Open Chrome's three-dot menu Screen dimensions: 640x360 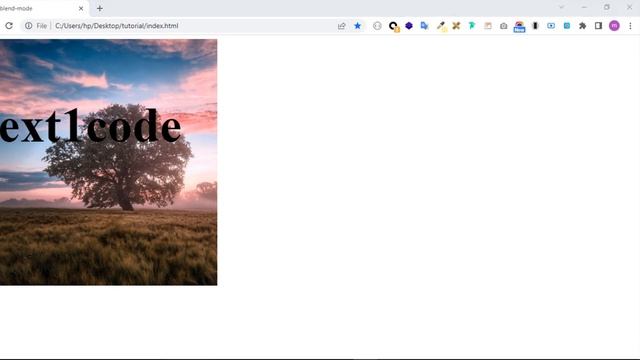point(630,26)
